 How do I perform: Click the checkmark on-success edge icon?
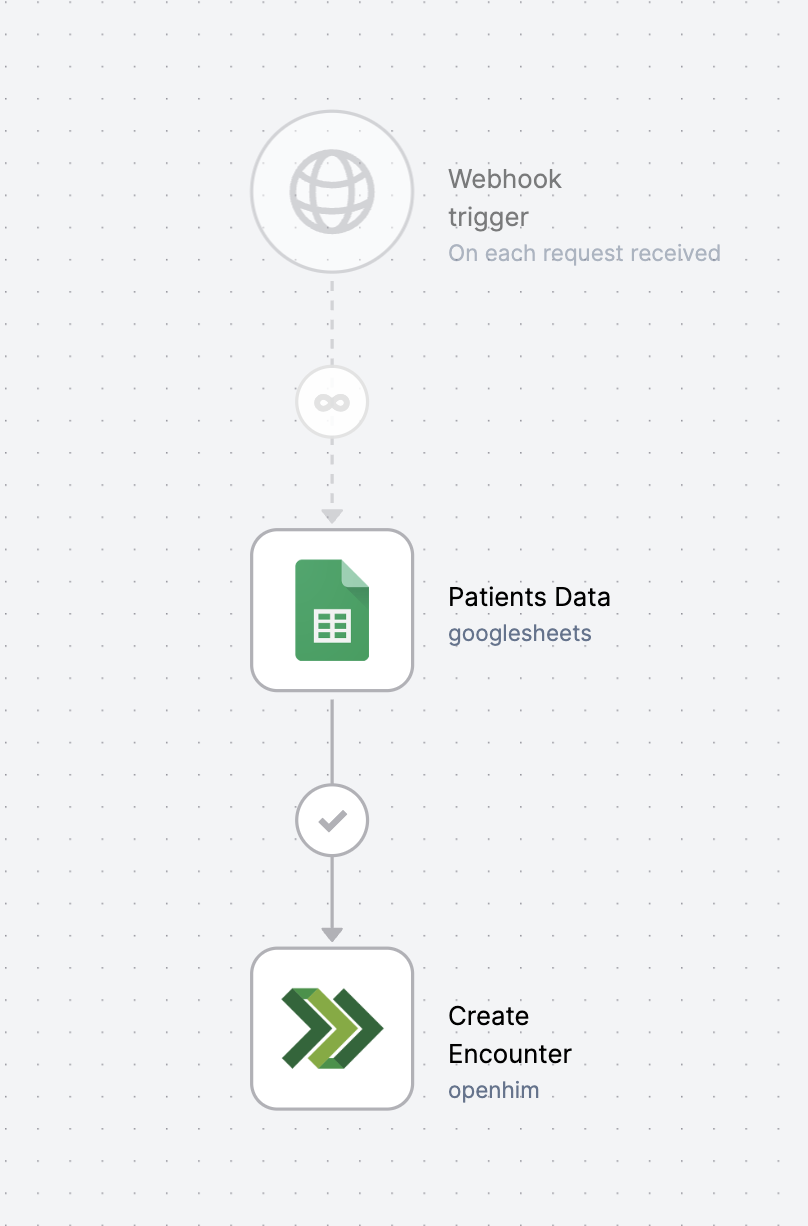(332, 821)
